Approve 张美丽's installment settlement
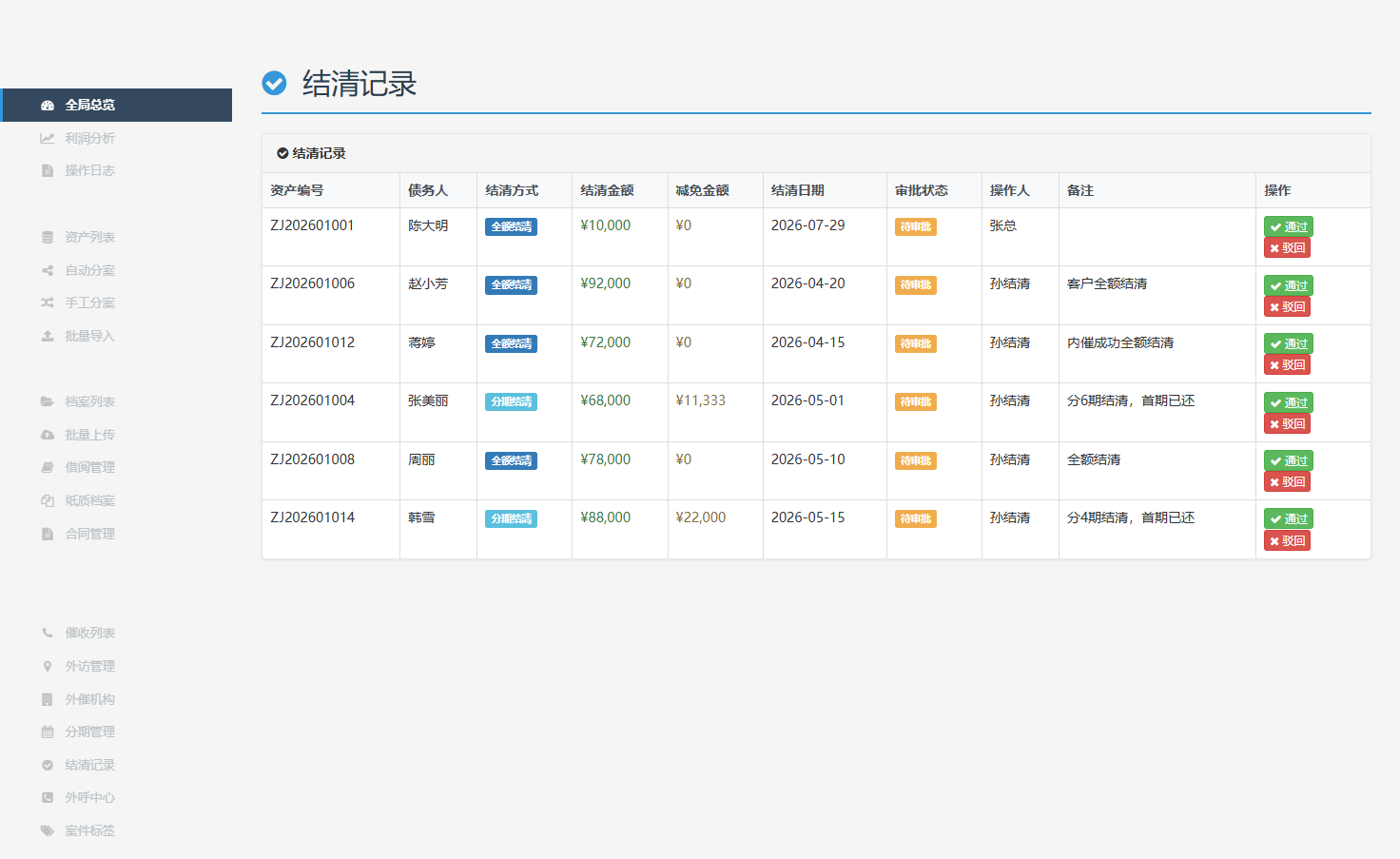 tap(1289, 402)
